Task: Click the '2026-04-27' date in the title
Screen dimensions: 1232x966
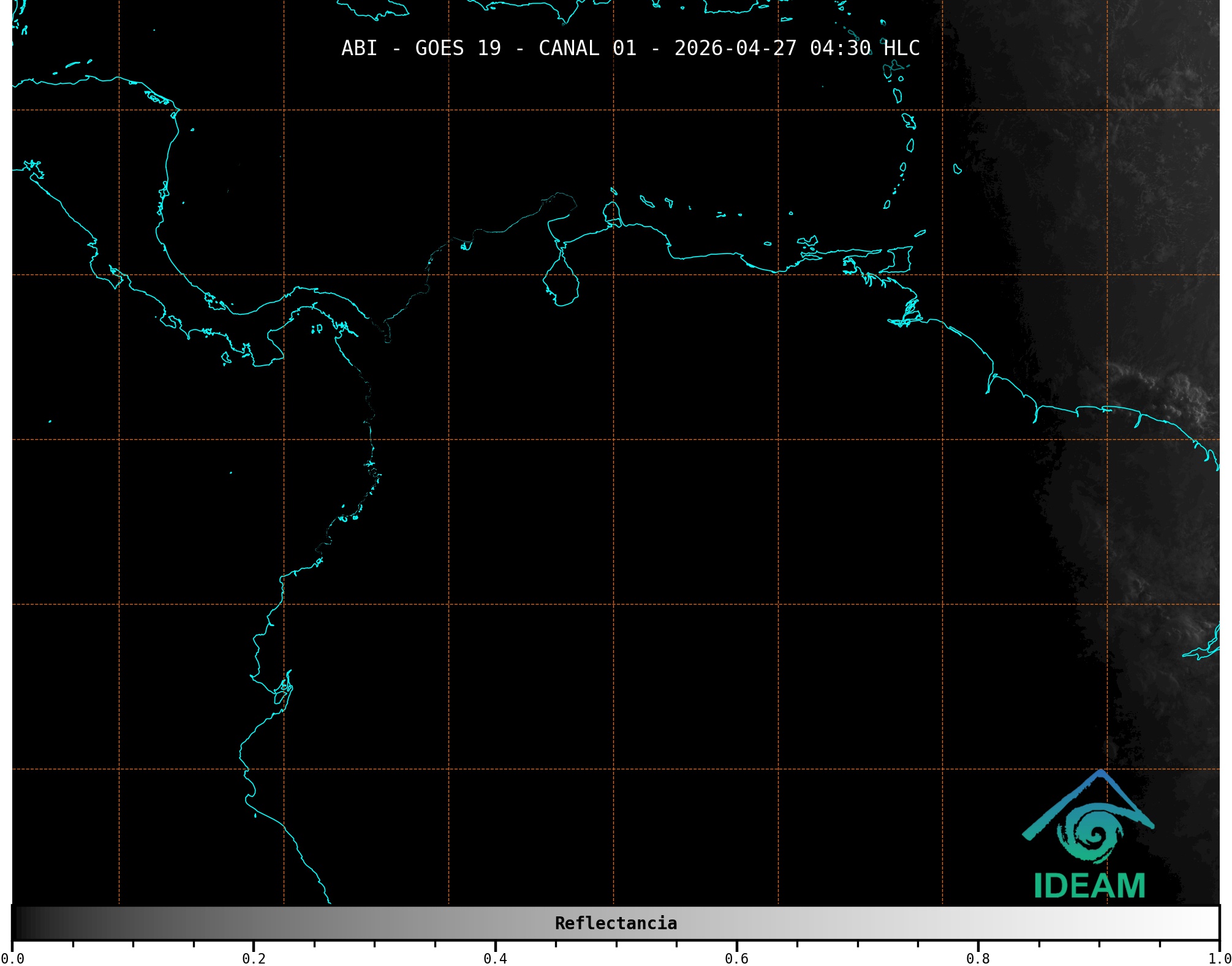Action: 735,48
